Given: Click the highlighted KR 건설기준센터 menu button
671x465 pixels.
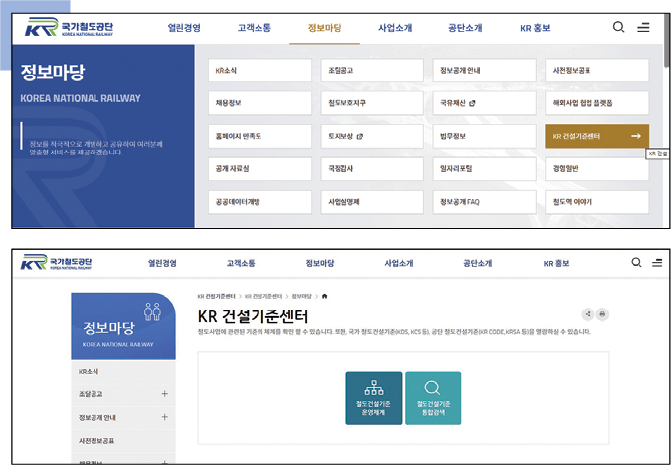Looking at the screenshot, I should click(597, 136).
